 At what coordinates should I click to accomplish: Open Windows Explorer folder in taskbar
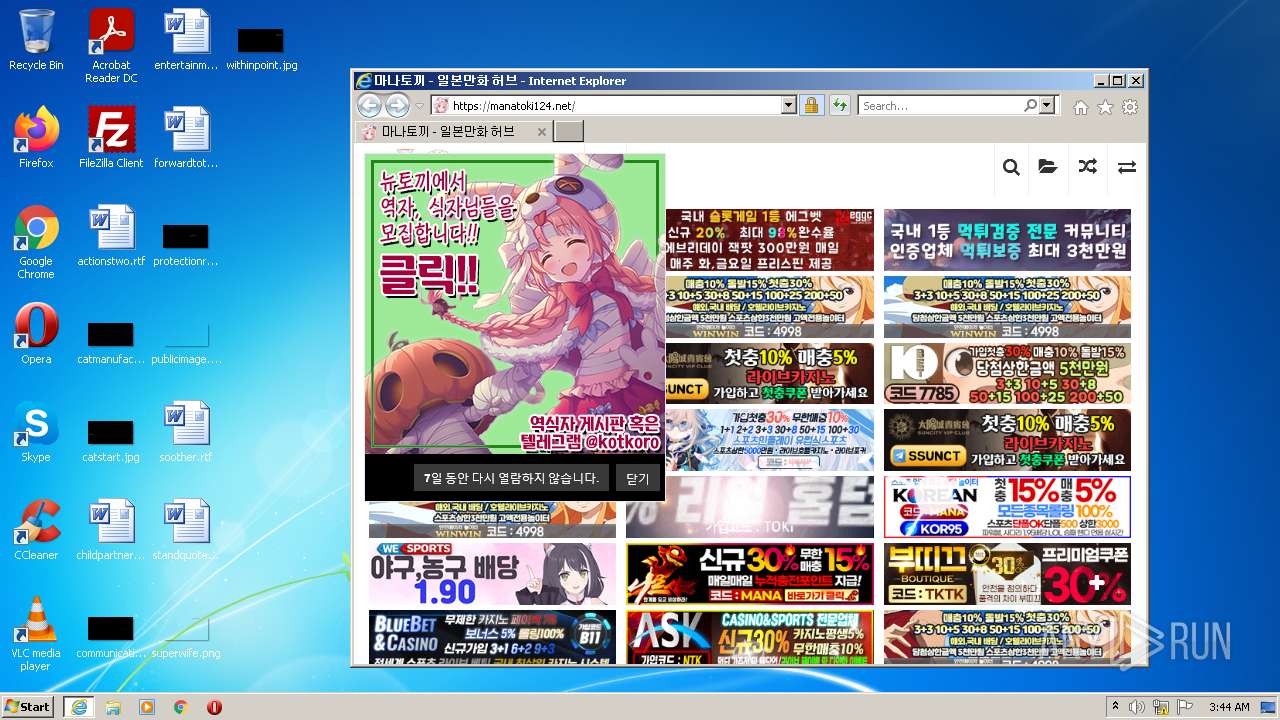(113, 707)
